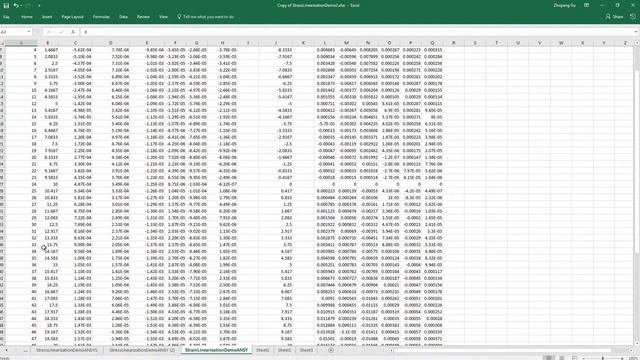Select column C header
This screenshot has width=640, height=360.
(75, 43)
